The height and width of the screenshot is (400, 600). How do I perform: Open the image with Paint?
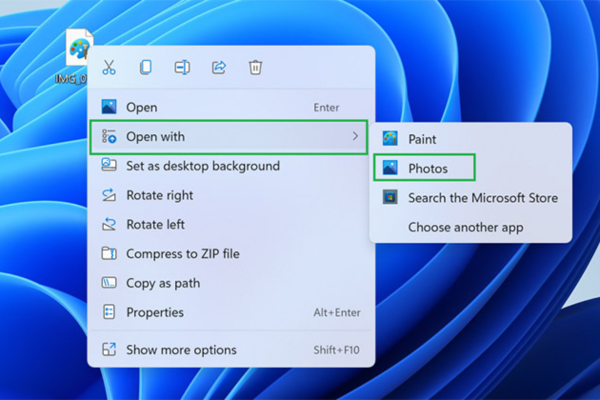coord(471,139)
